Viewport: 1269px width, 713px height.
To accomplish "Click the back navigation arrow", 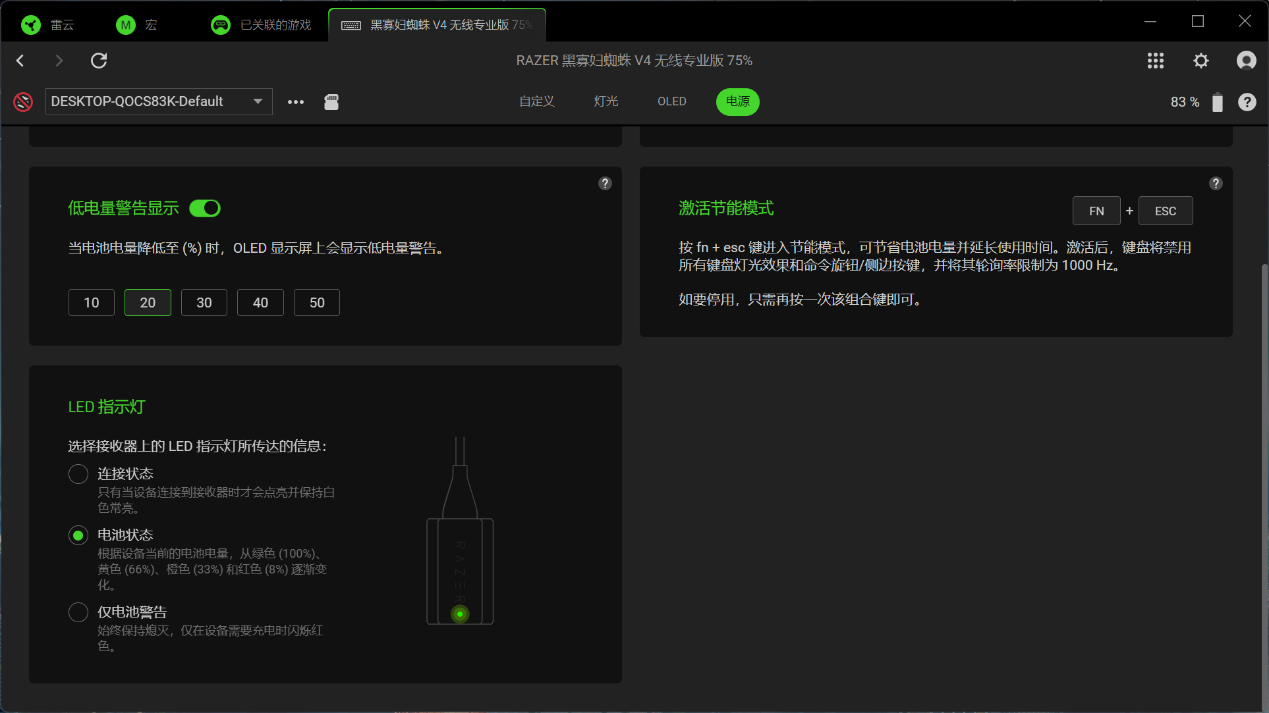I will [20, 61].
